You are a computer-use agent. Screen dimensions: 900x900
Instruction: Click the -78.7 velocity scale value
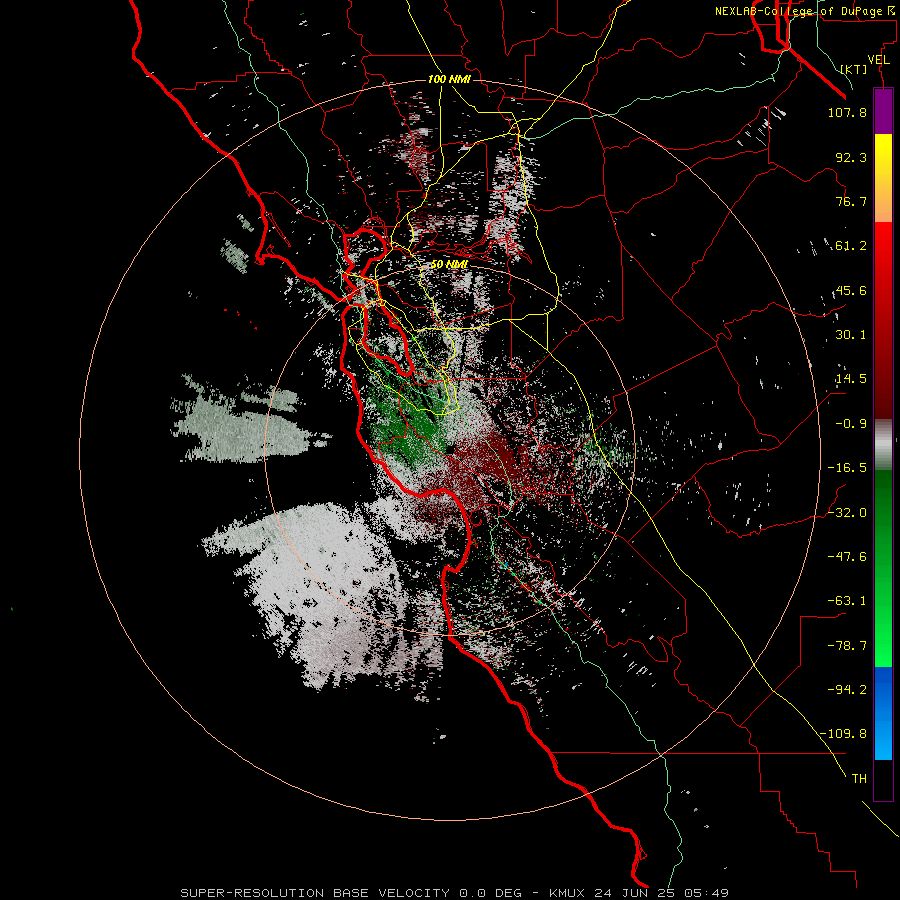(x=847, y=646)
